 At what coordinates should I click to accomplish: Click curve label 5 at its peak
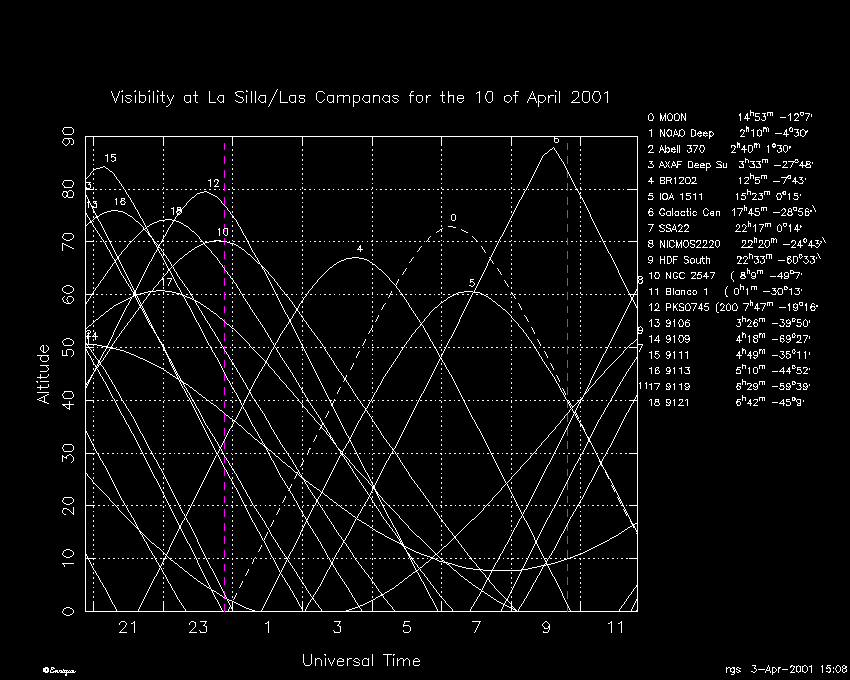coord(471,284)
